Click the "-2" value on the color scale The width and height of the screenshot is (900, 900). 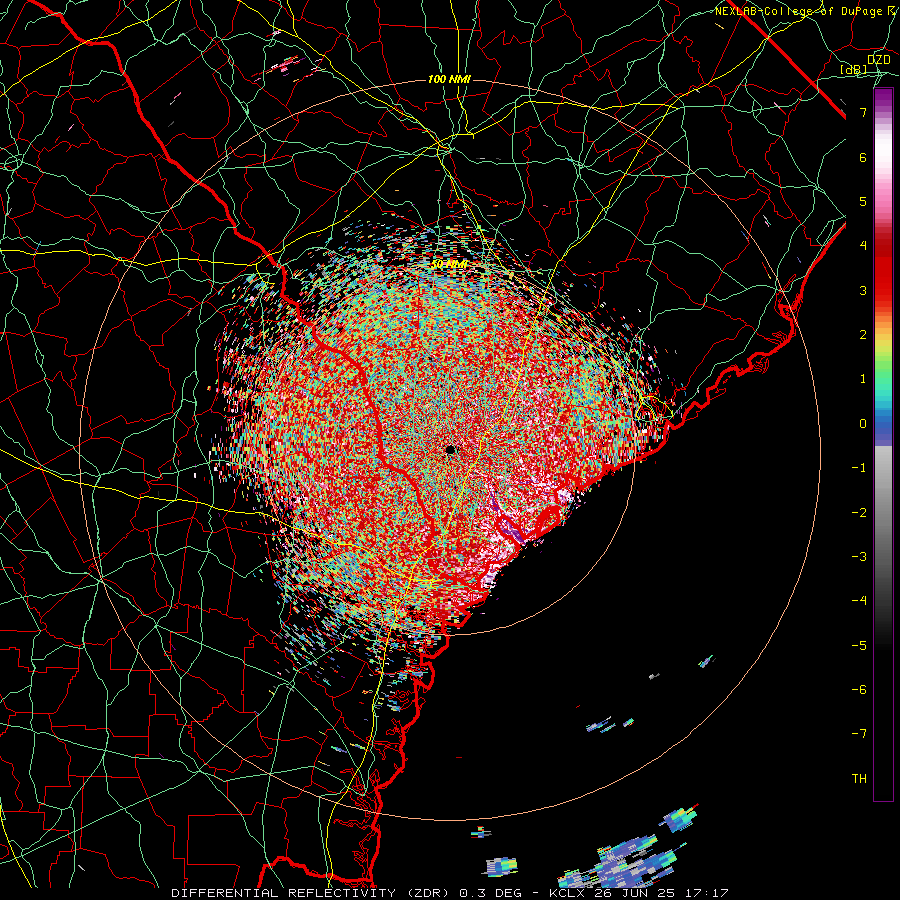[x=859, y=512]
